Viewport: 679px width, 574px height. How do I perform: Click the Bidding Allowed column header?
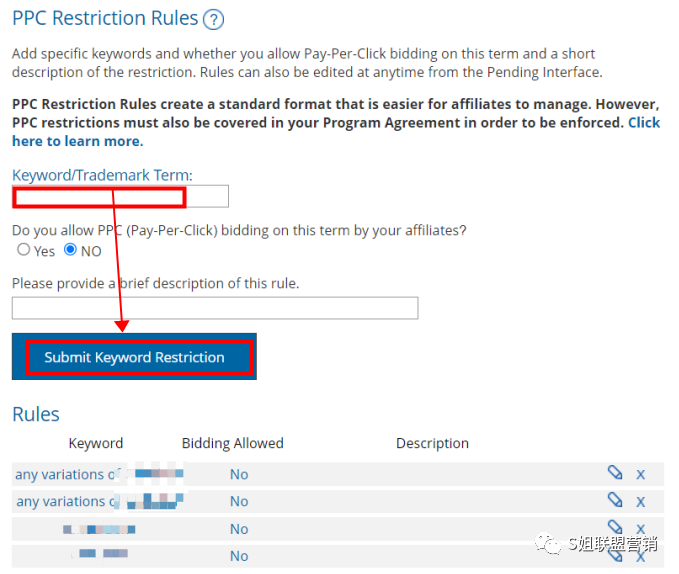[233, 443]
